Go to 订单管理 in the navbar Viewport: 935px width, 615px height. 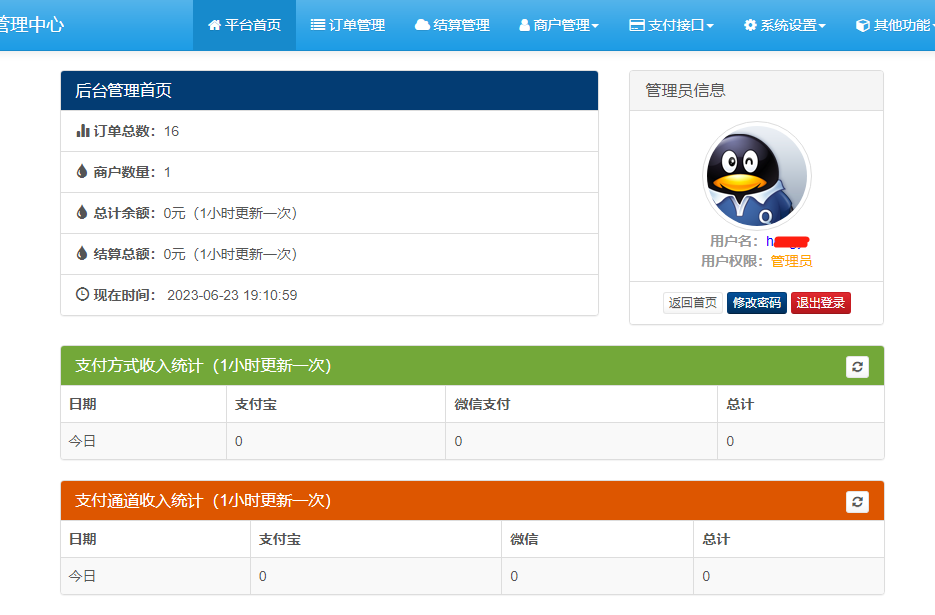(x=348, y=25)
